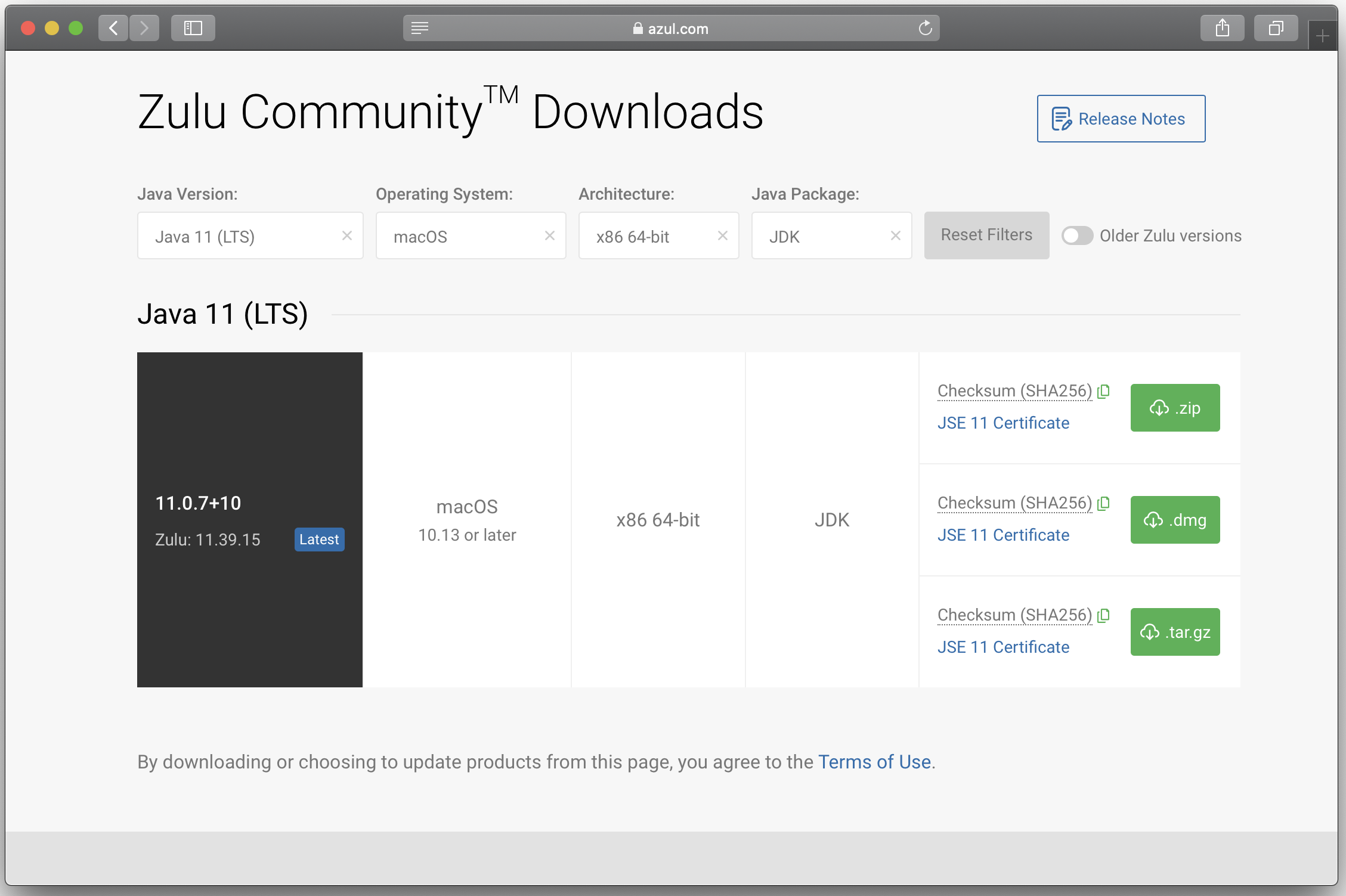Enable the Older Zulu versions toggle
This screenshot has height=896, width=1346.
(x=1076, y=235)
